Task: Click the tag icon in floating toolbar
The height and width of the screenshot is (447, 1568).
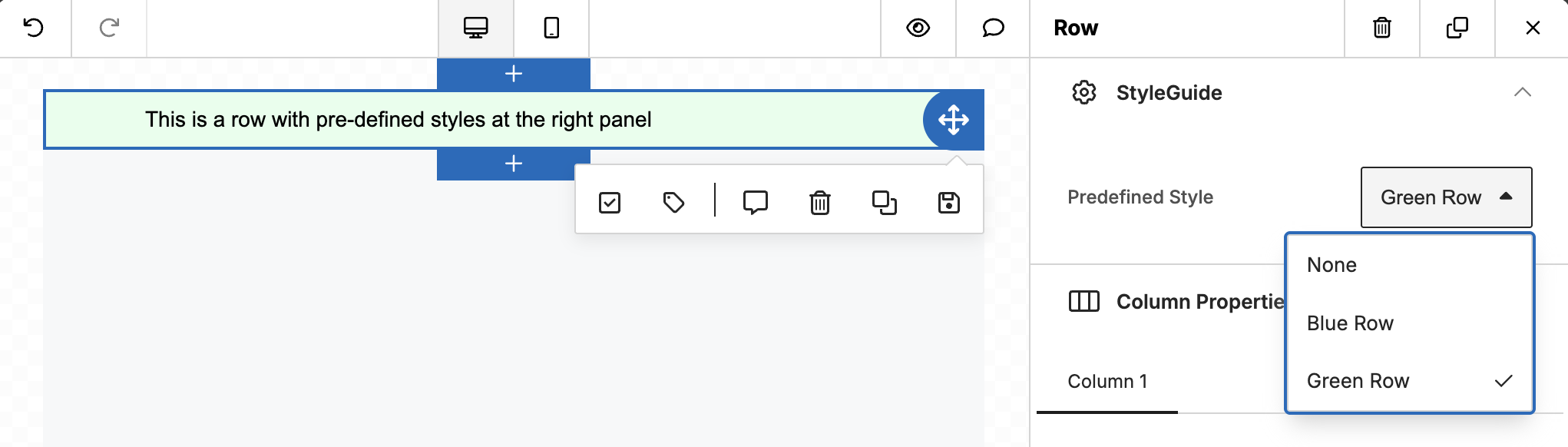Action: (x=674, y=203)
